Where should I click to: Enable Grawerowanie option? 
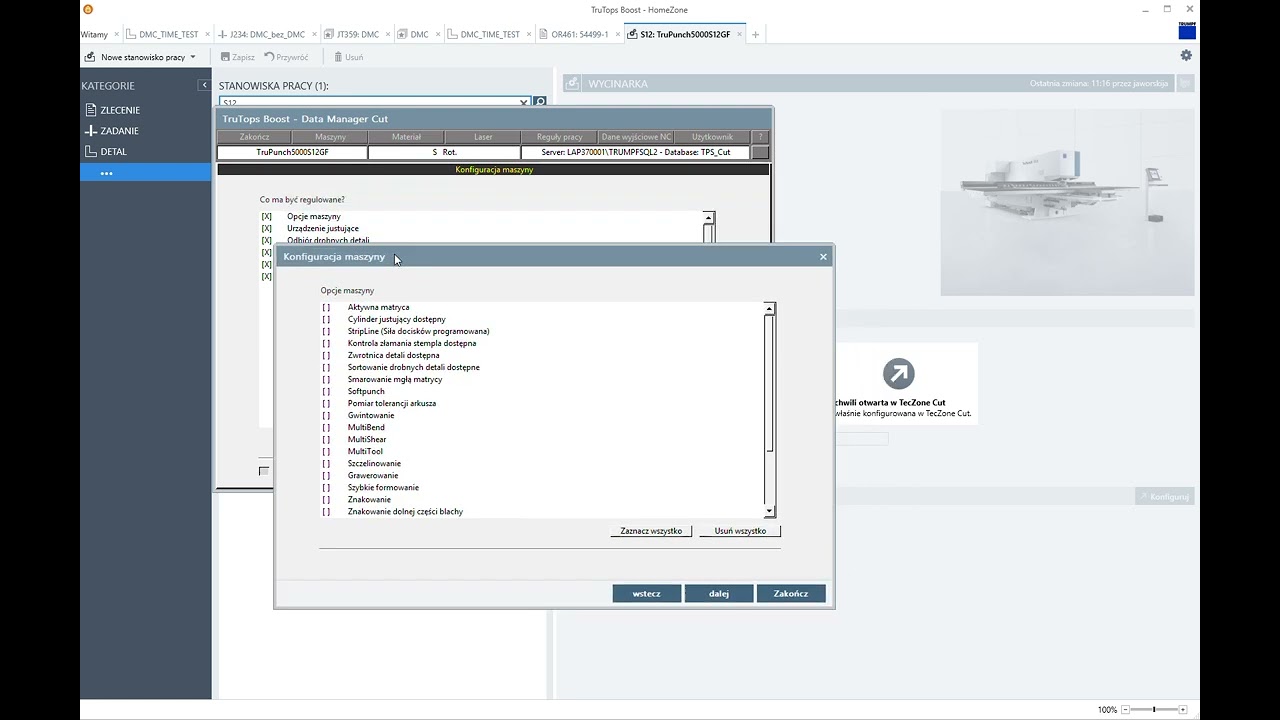[326, 475]
